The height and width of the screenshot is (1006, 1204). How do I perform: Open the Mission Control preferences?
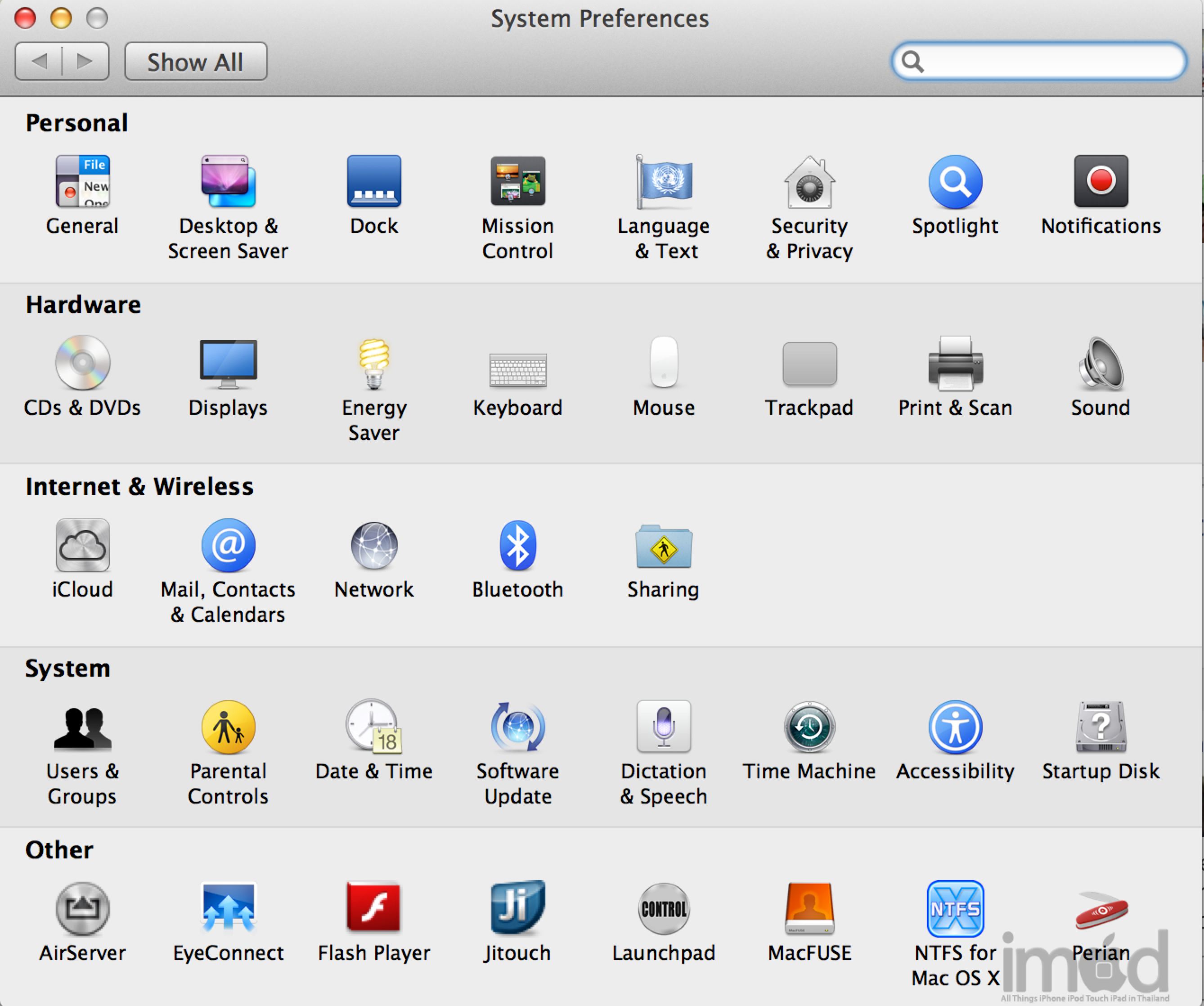[517, 182]
